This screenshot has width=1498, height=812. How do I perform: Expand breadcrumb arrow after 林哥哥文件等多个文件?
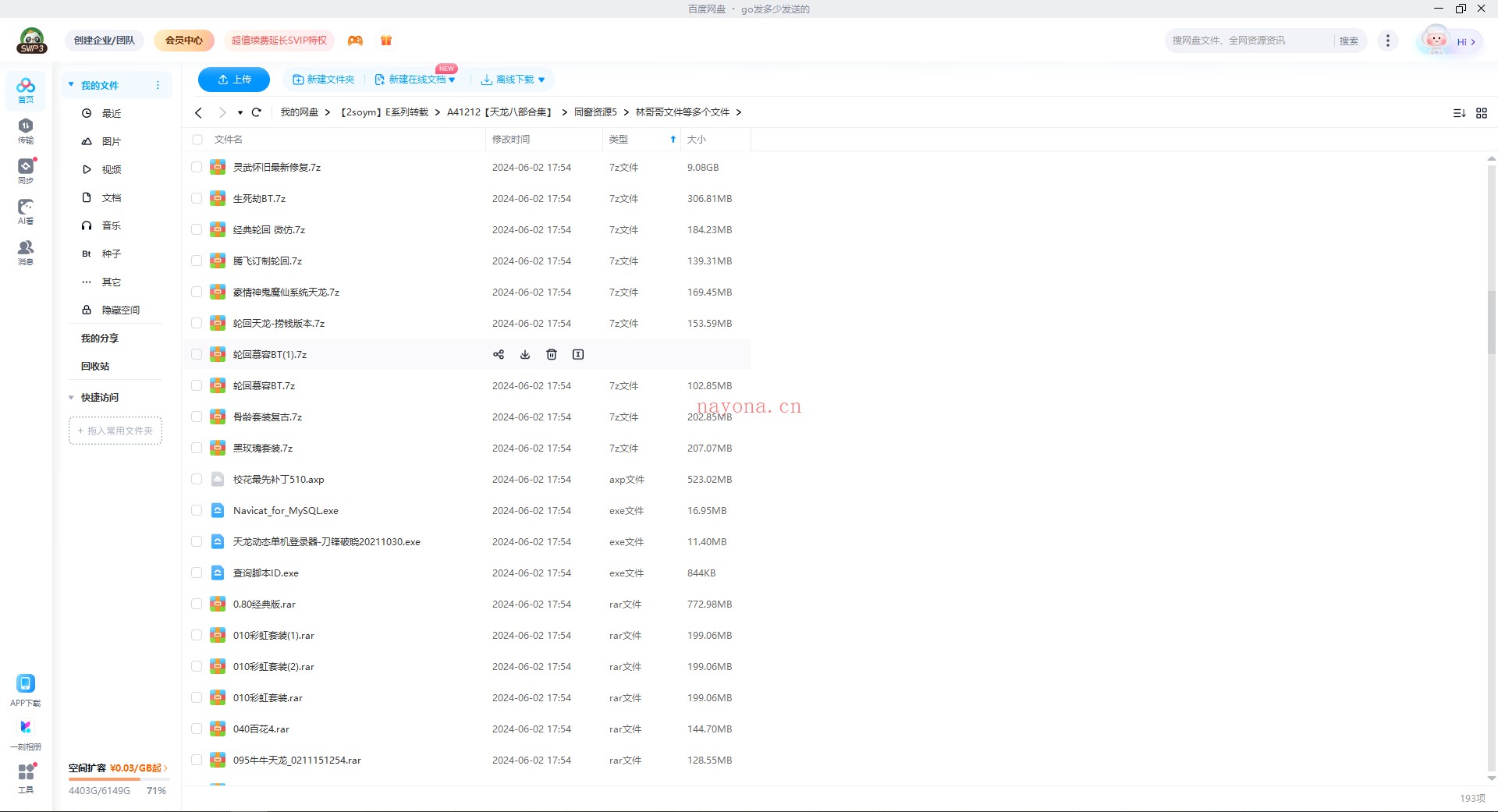coord(738,112)
